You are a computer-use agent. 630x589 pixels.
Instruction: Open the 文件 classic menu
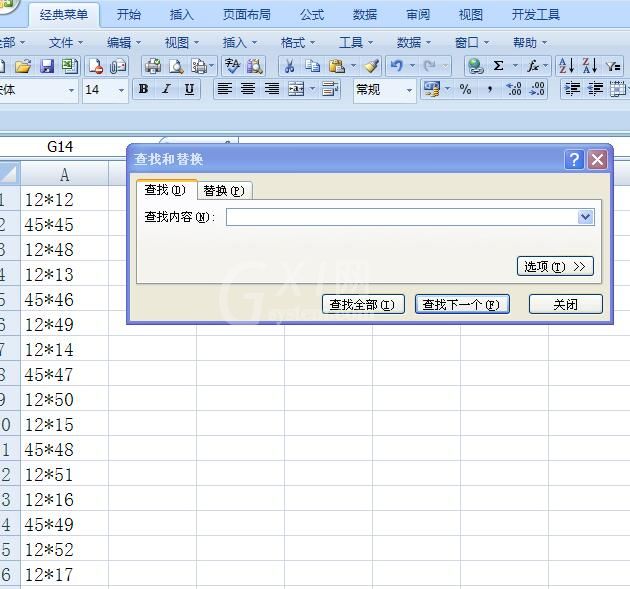pos(65,43)
